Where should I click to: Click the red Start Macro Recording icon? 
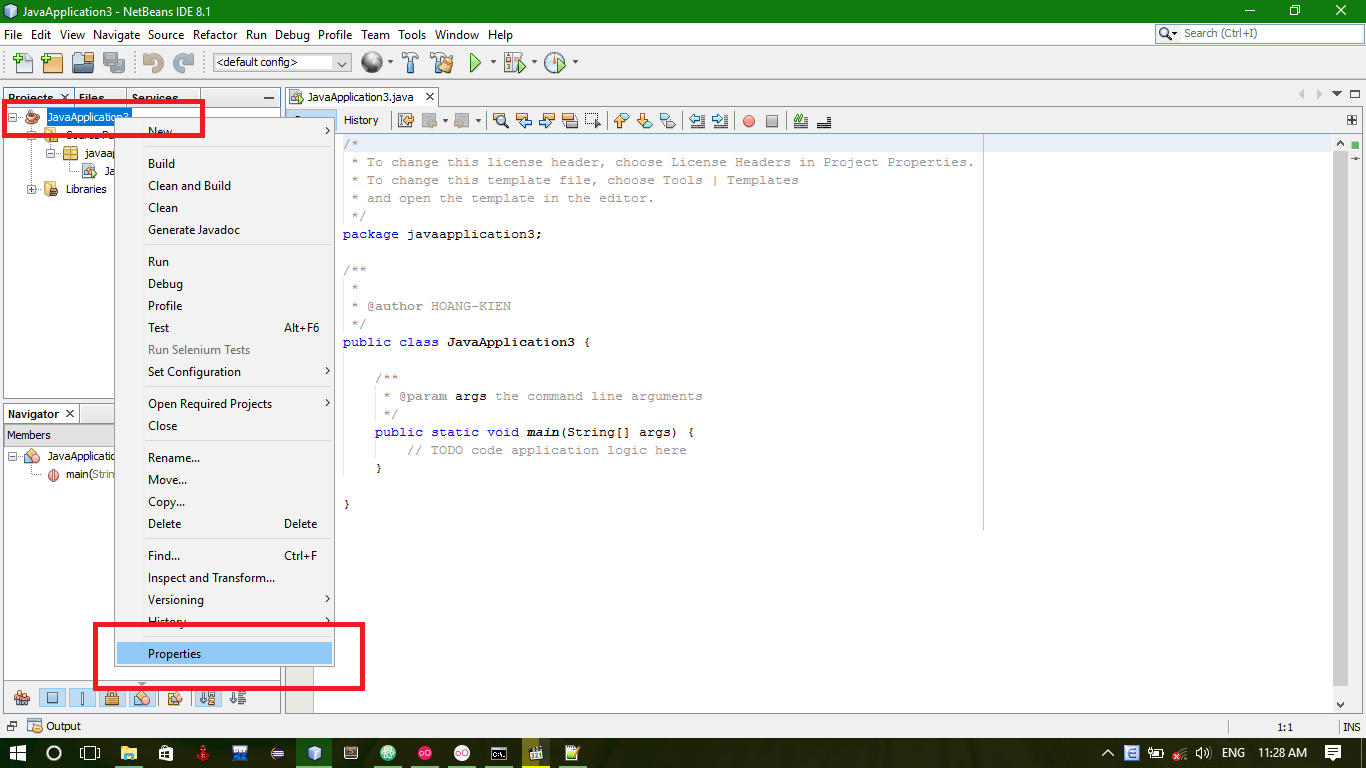pyautogui.click(x=749, y=121)
